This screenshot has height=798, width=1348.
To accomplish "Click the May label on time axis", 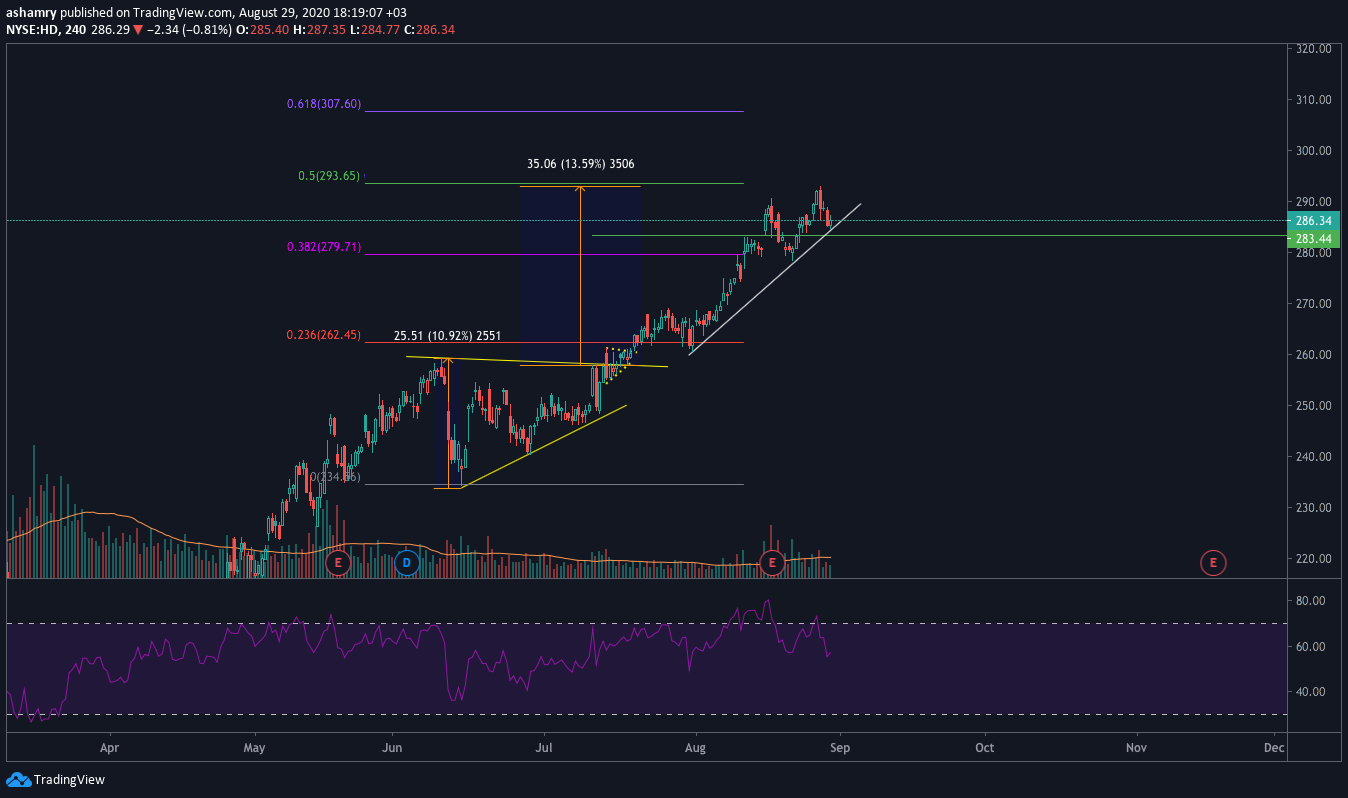I will 255,747.
